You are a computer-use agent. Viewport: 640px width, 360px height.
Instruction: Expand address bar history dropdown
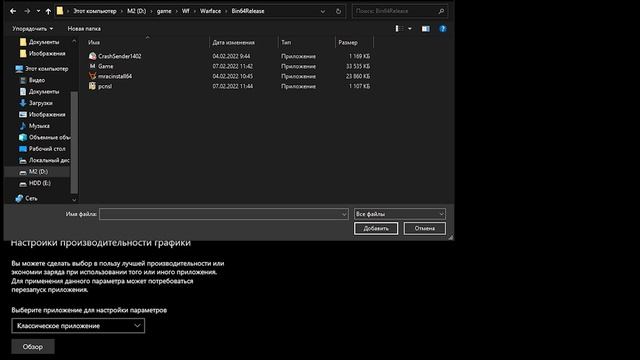323,11
